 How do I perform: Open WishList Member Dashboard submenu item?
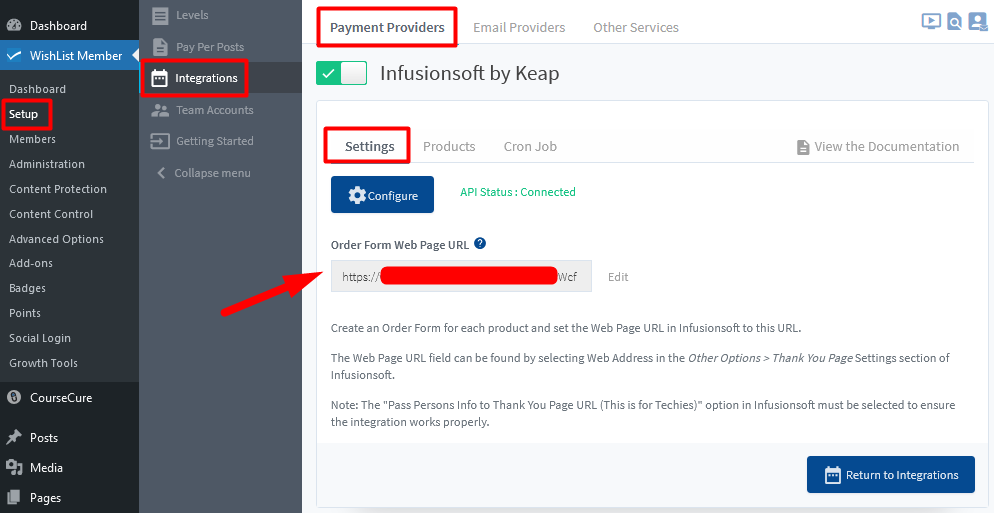[37, 89]
